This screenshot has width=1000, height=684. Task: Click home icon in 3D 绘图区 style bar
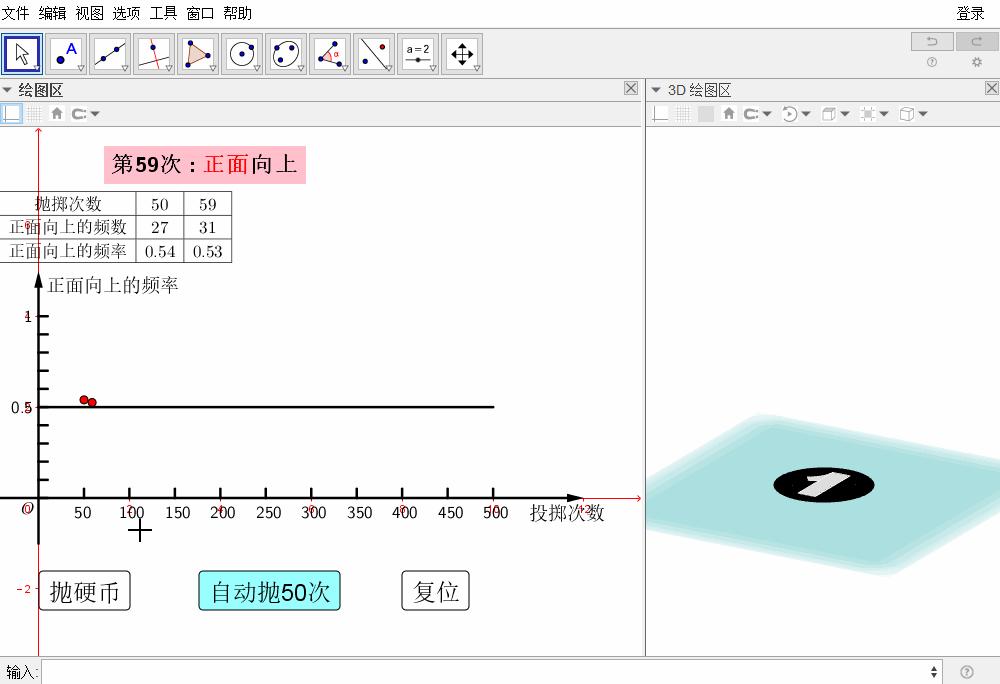click(x=729, y=113)
